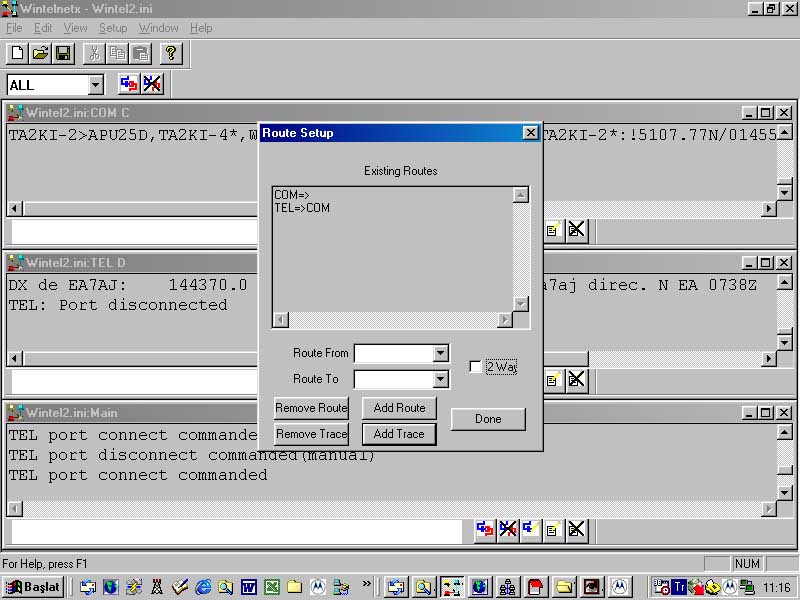Click the Main window command input field
The height and width of the screenshot is (600, 800).
237,532
